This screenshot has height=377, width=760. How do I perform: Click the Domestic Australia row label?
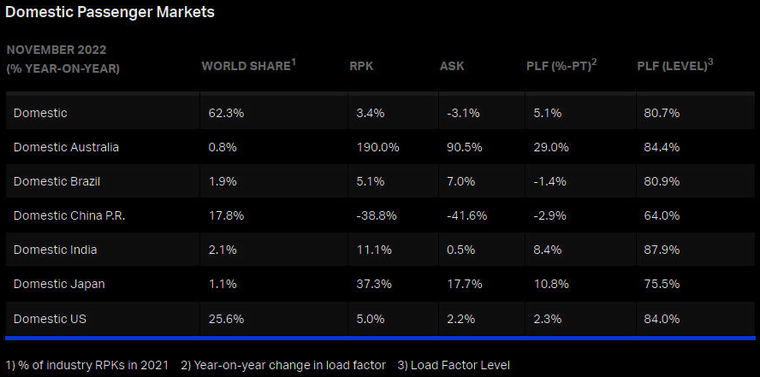point(66,147)
